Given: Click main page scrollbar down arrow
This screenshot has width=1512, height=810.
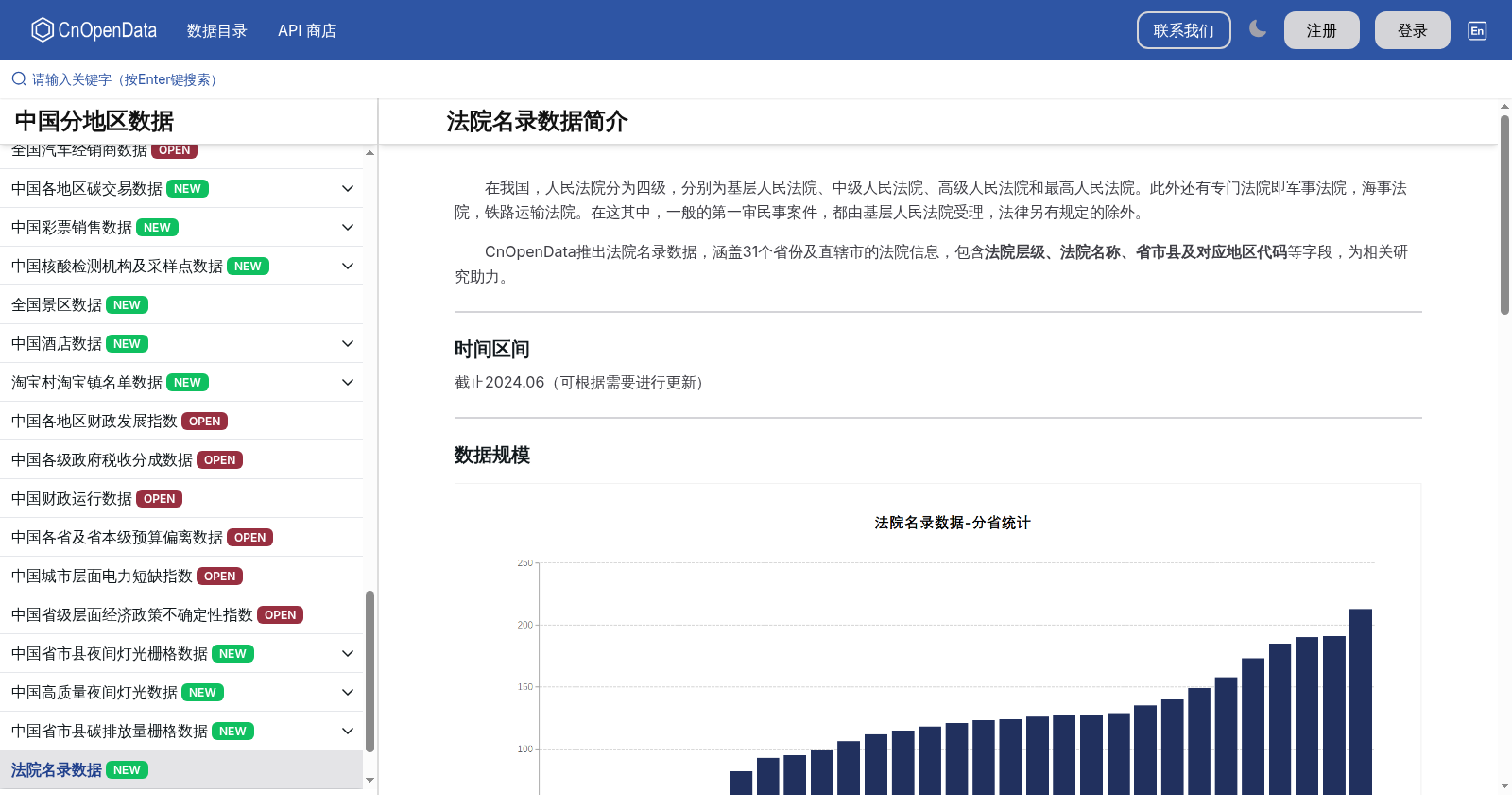Looking at the screenshot, I should [x=1504, y=785].
